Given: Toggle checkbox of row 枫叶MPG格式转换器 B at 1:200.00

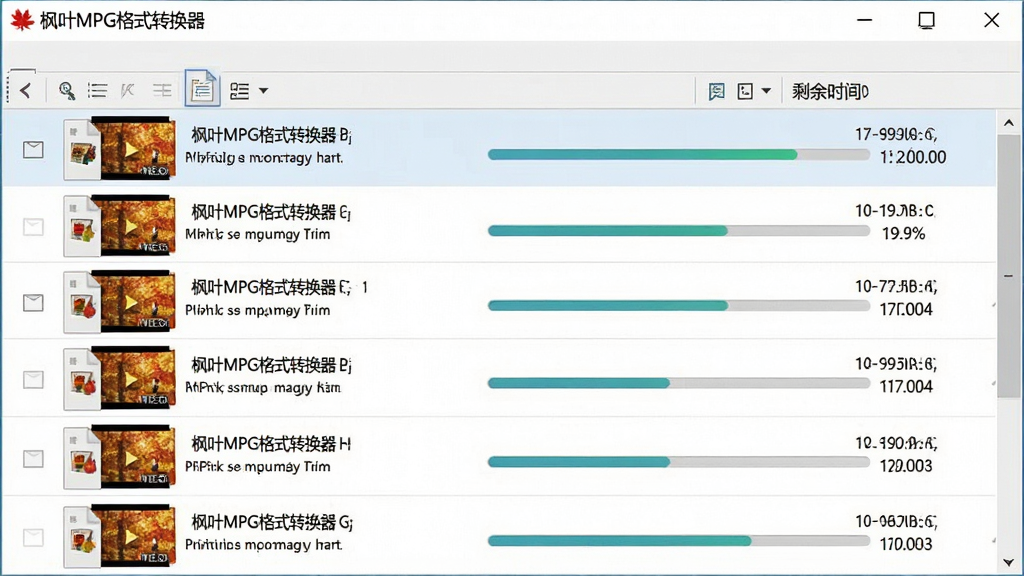Looking at the screenshot, I should coord(33,150).
